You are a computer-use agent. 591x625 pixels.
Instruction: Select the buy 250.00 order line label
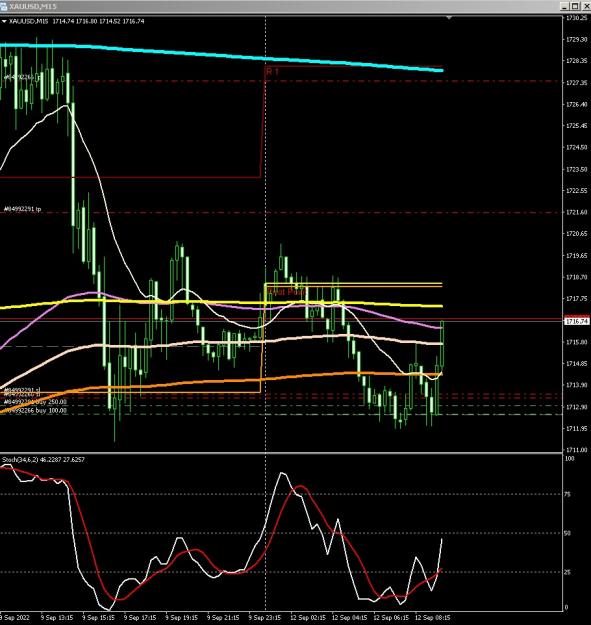pyautogui.click(x=35, y=402)
